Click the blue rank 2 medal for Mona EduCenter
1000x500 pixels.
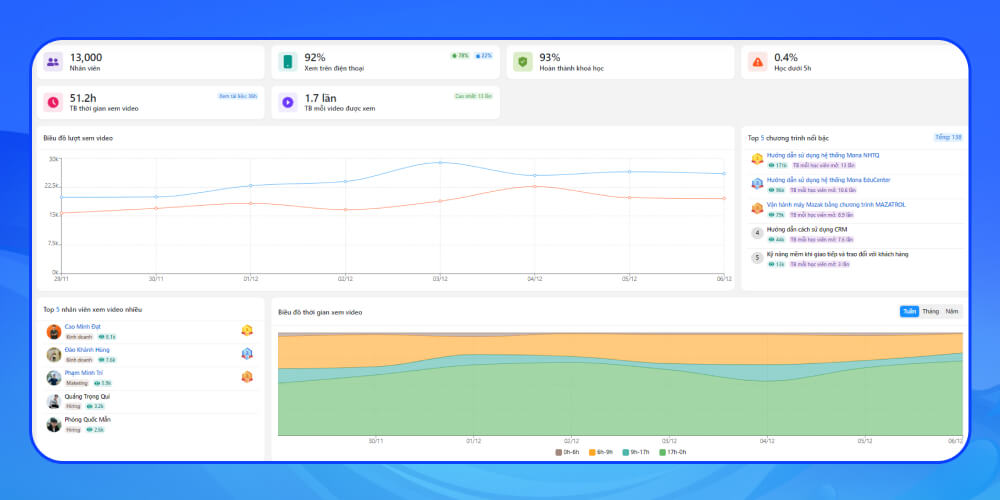click(757, 184)
